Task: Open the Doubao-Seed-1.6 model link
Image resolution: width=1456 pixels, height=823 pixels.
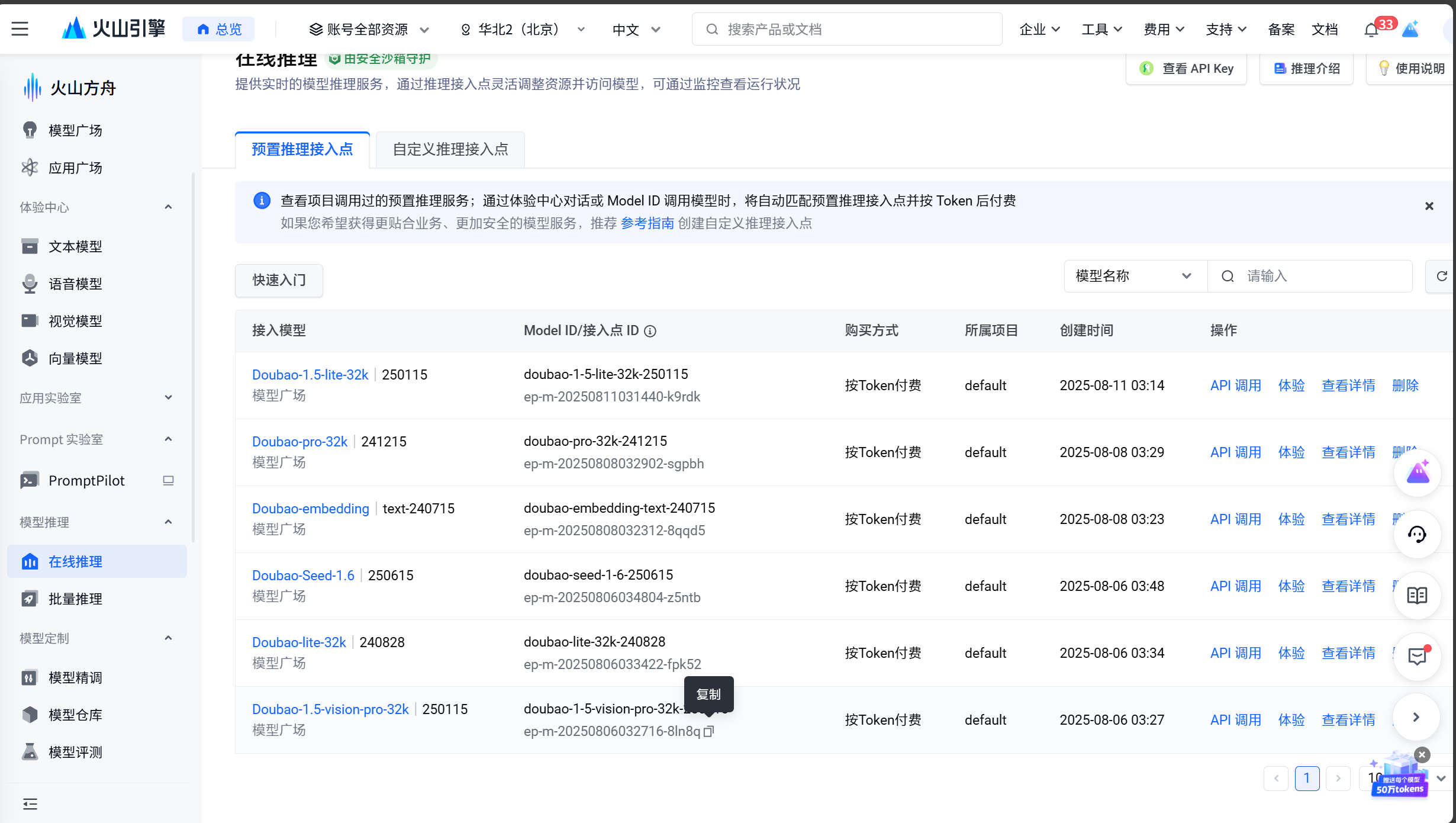Action: [x=303, y=576]
